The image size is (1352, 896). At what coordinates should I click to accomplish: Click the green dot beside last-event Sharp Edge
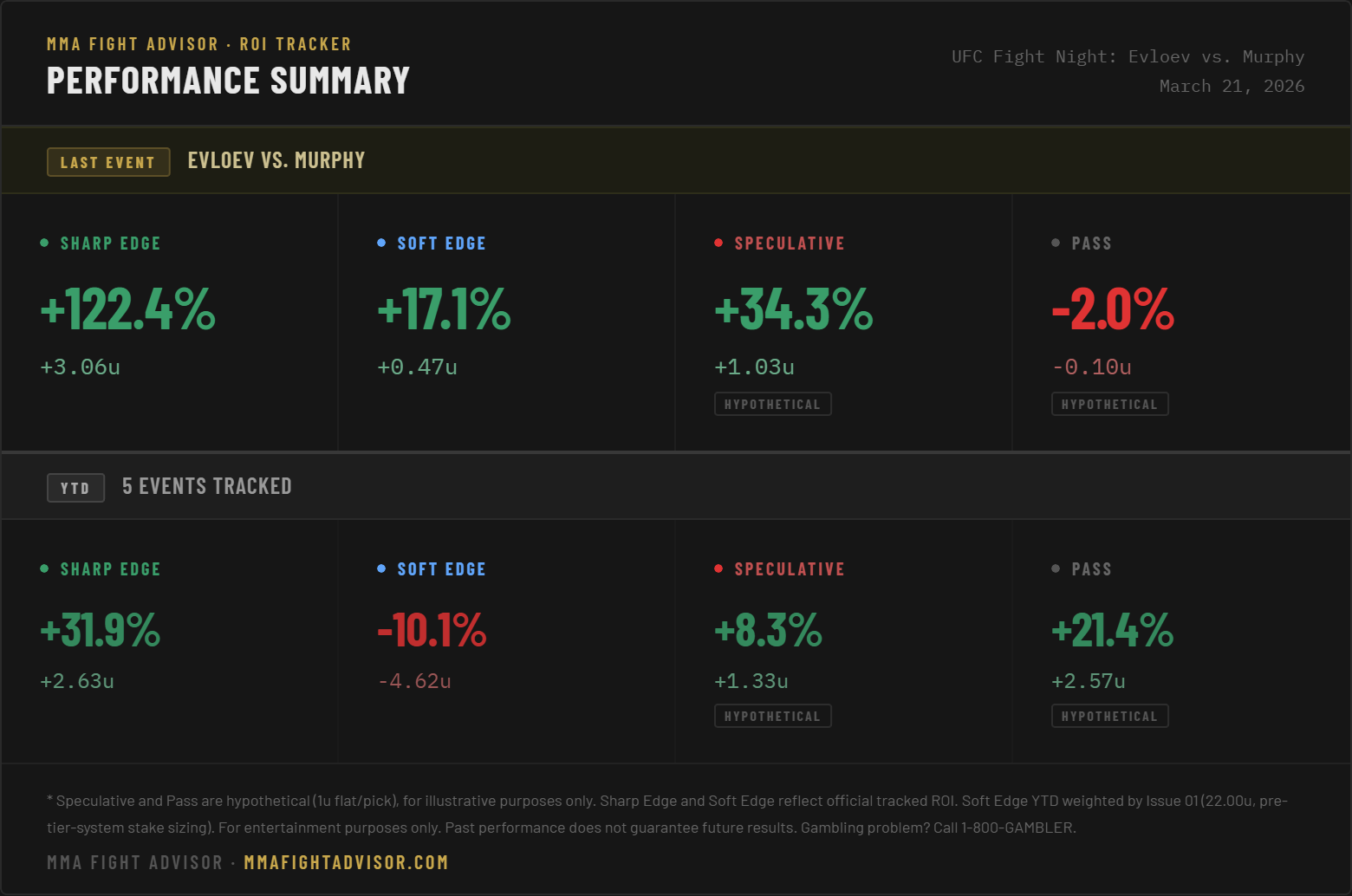44,243
